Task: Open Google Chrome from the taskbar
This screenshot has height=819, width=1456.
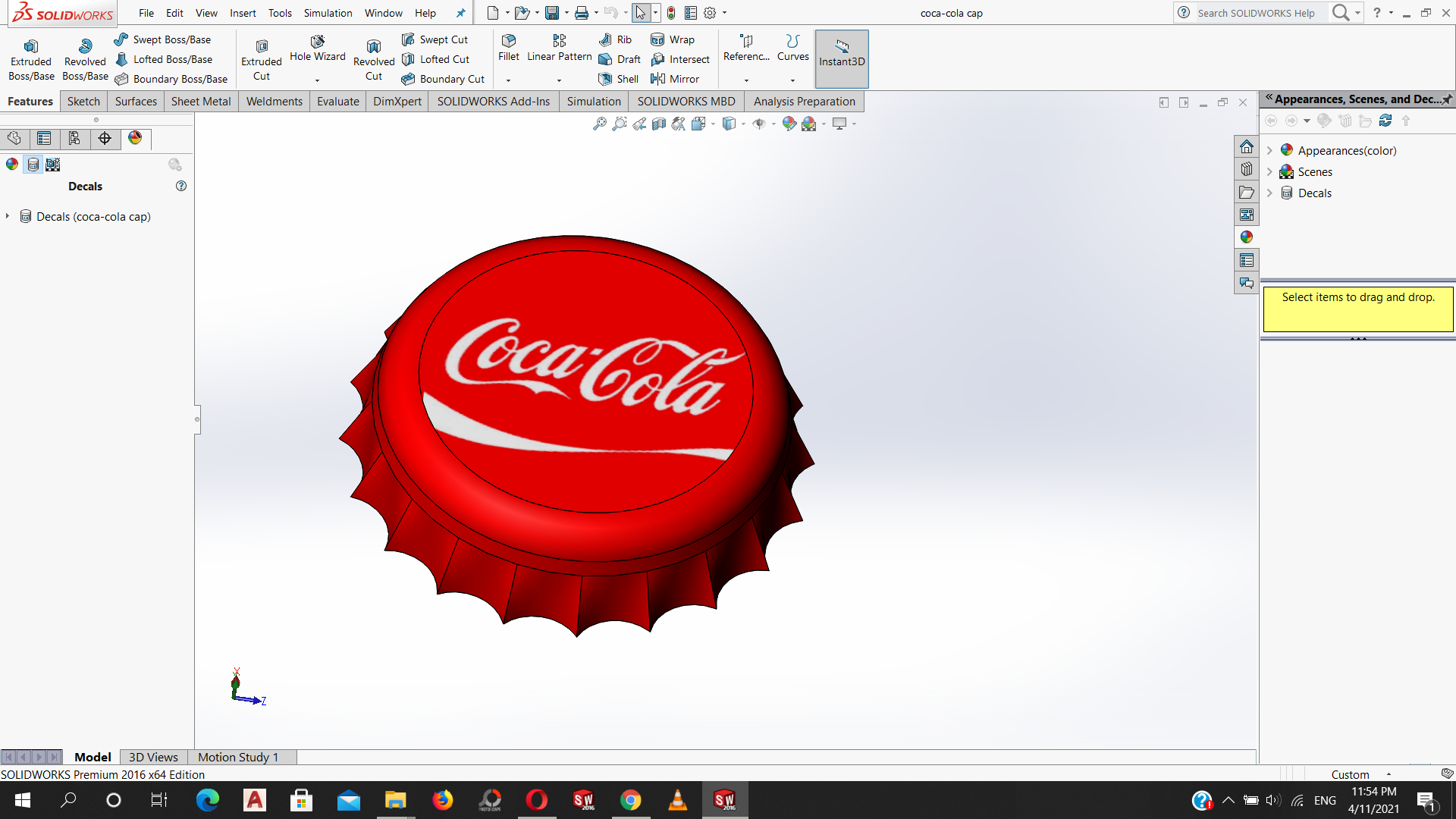Action: 630,800
